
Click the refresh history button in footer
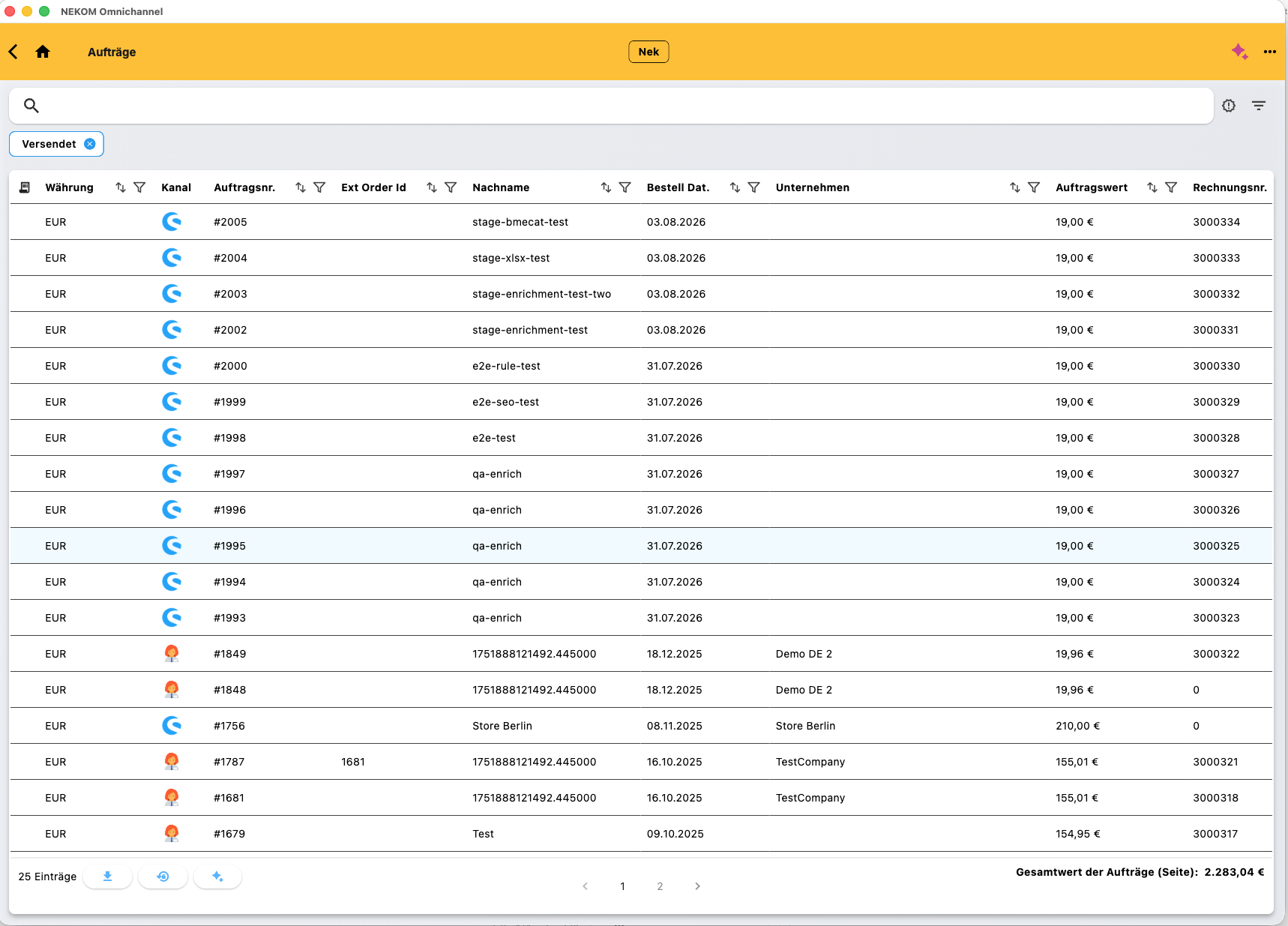click(x=163, y=877)
